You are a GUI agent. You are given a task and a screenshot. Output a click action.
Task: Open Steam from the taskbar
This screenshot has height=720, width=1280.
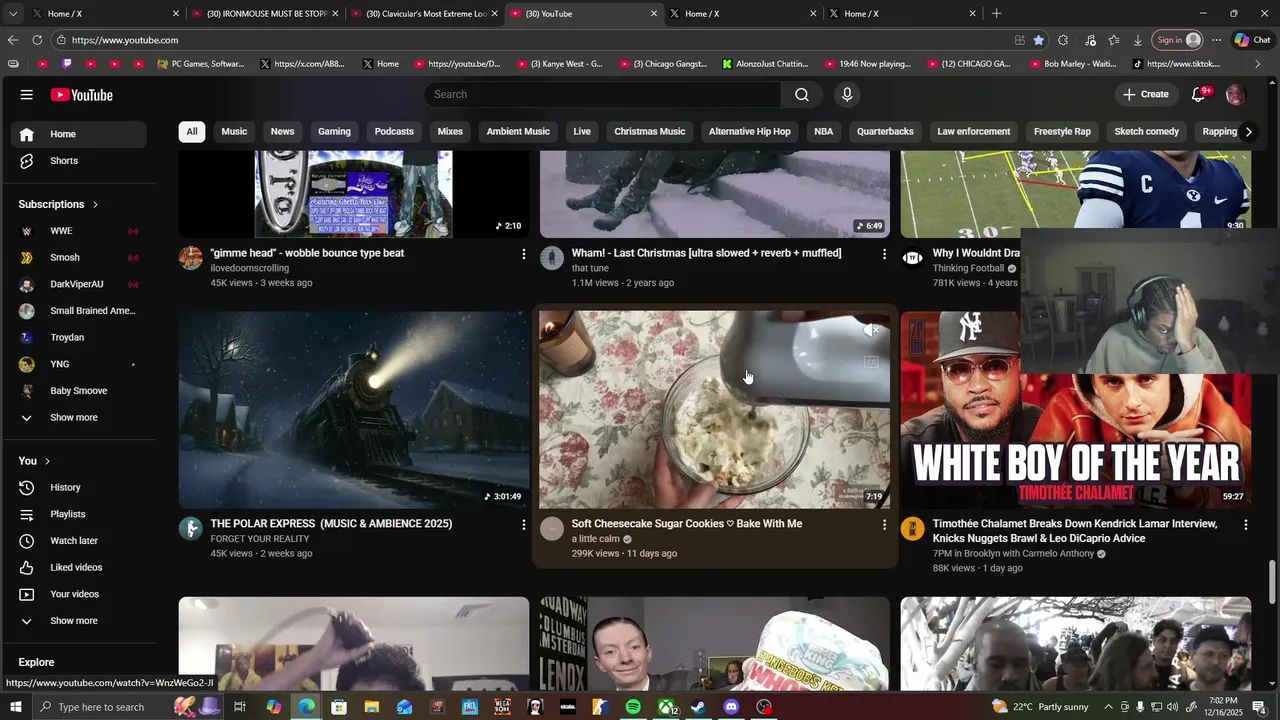(x=698, y=707)
